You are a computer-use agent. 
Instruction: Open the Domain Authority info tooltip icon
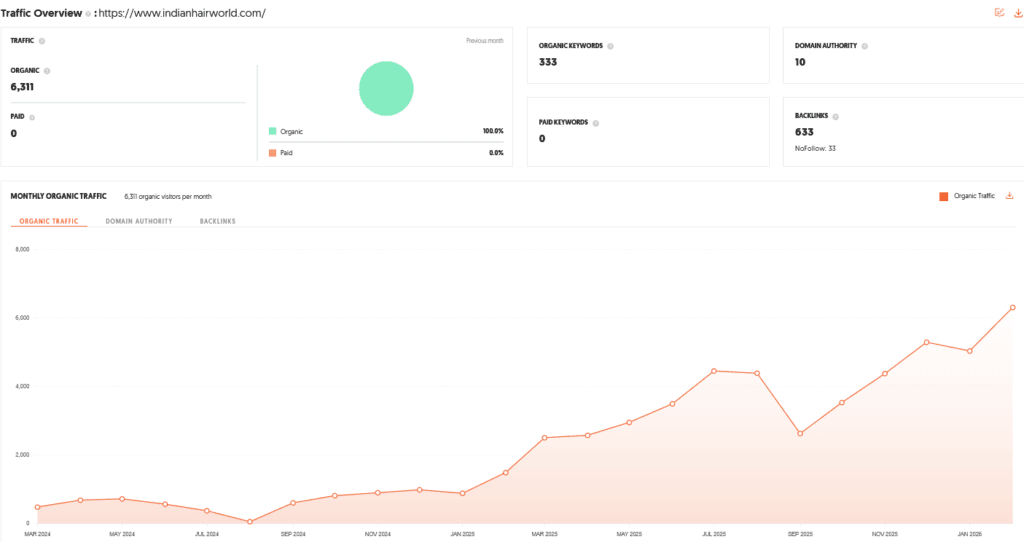tap(865, 46)
